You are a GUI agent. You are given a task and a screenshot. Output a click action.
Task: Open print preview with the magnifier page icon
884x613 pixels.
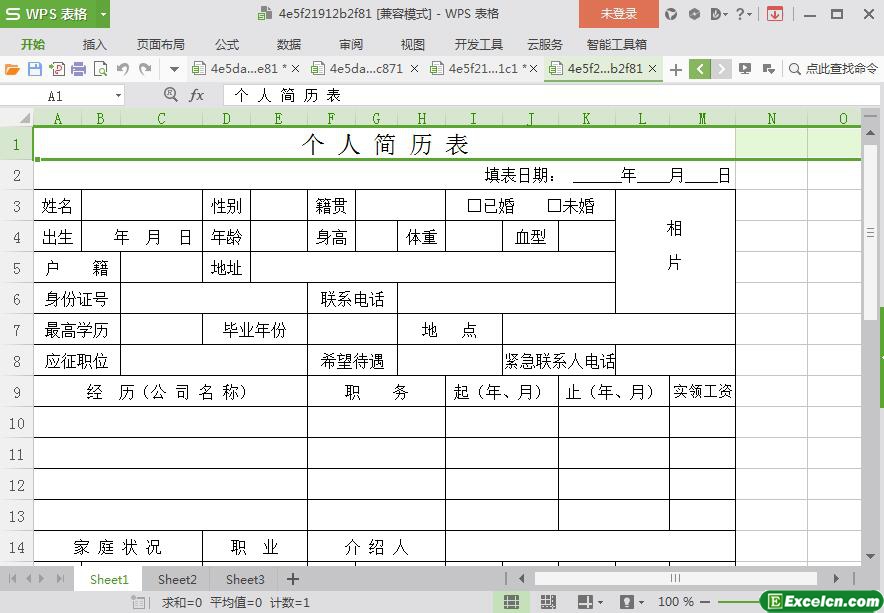pos(100,69)
